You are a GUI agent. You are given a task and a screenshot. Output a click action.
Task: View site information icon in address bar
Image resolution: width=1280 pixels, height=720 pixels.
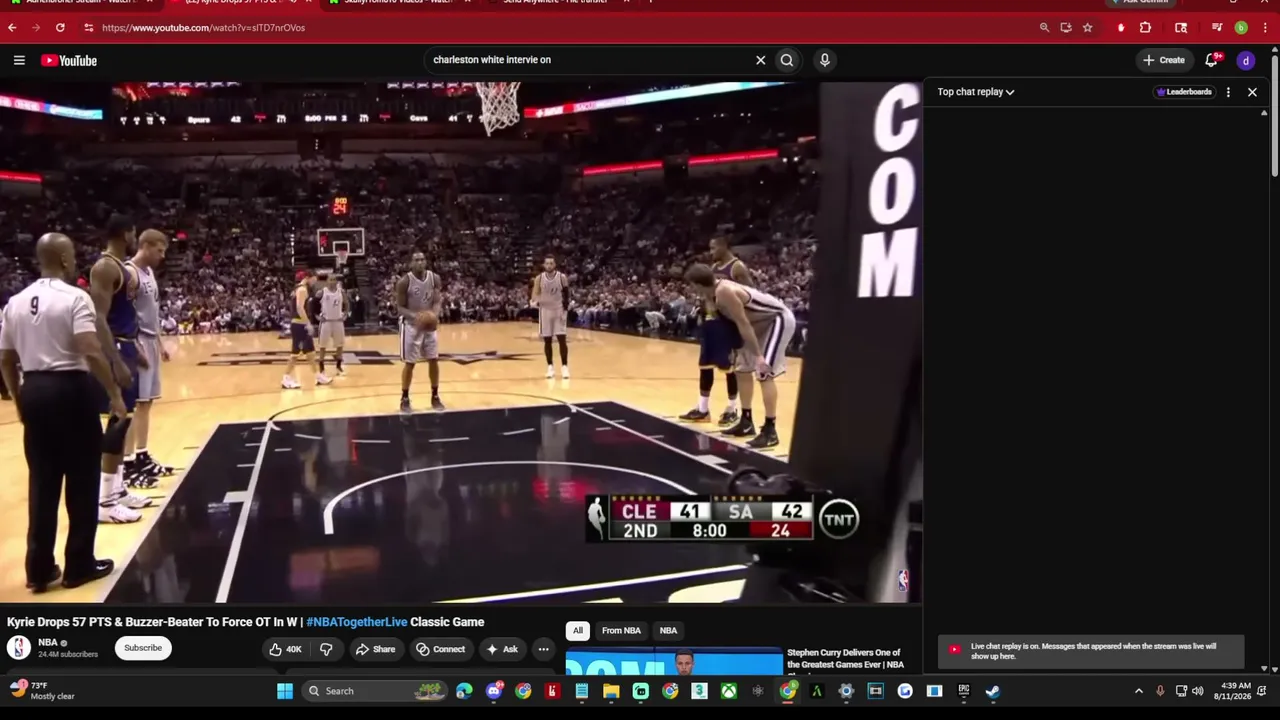coord(88,28)
